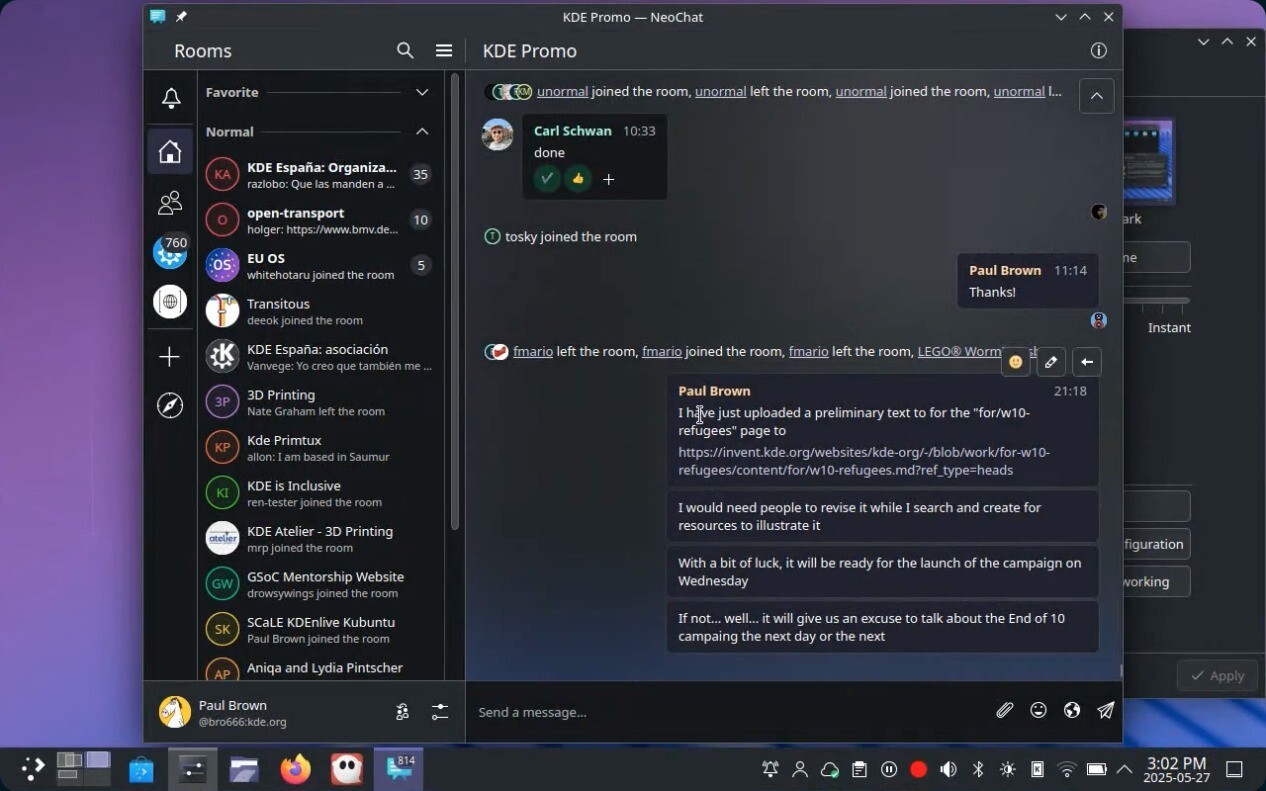Open the Aniqa and Lydia Pintscher chat
The width and height of the screenshot is (1266, 791).
pos(320,667)
